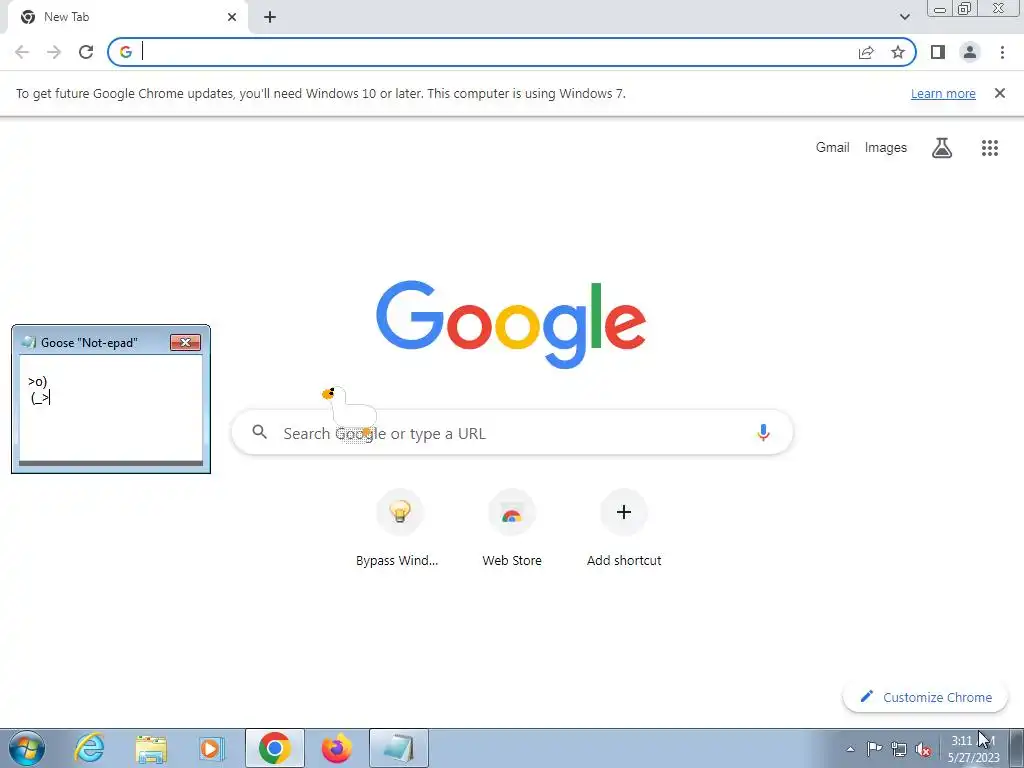The height and width of the screenshot is (768, 1024).
Task: Start voice search with microphone
Action: pyautogui.click(x=763, y=432)
